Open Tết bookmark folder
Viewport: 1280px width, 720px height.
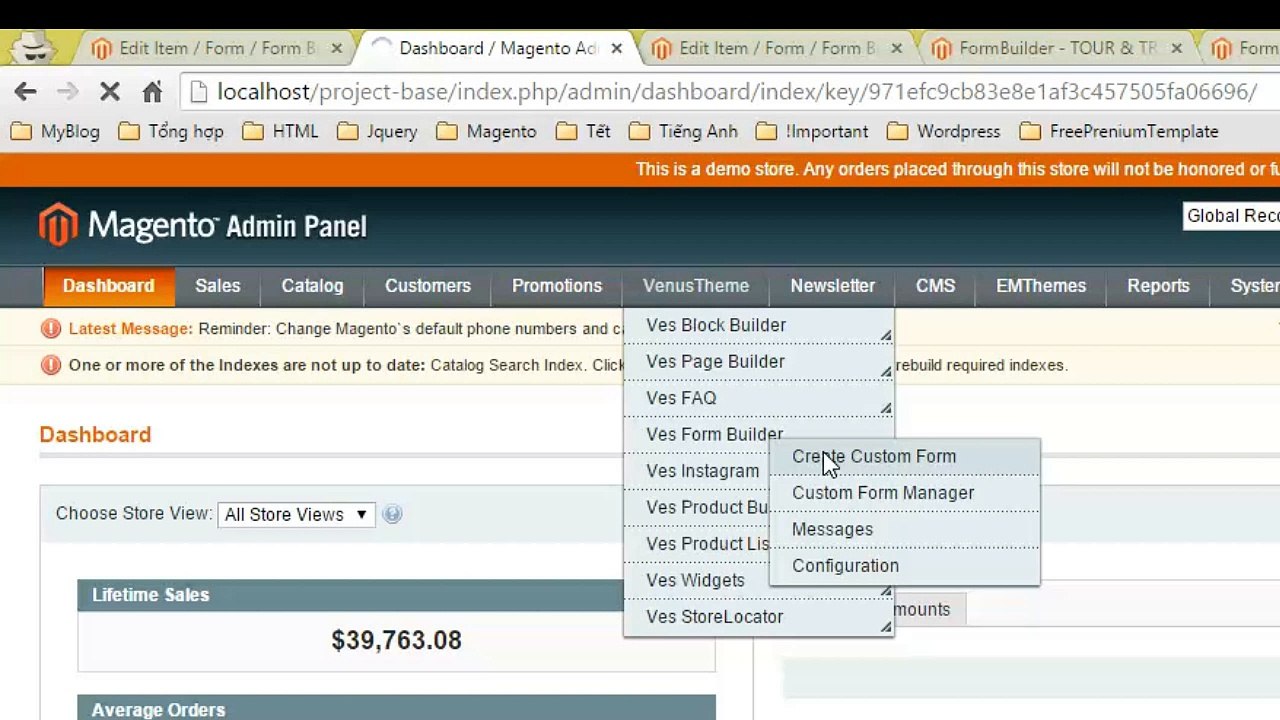pyautogui.click(x=584, y=131)
